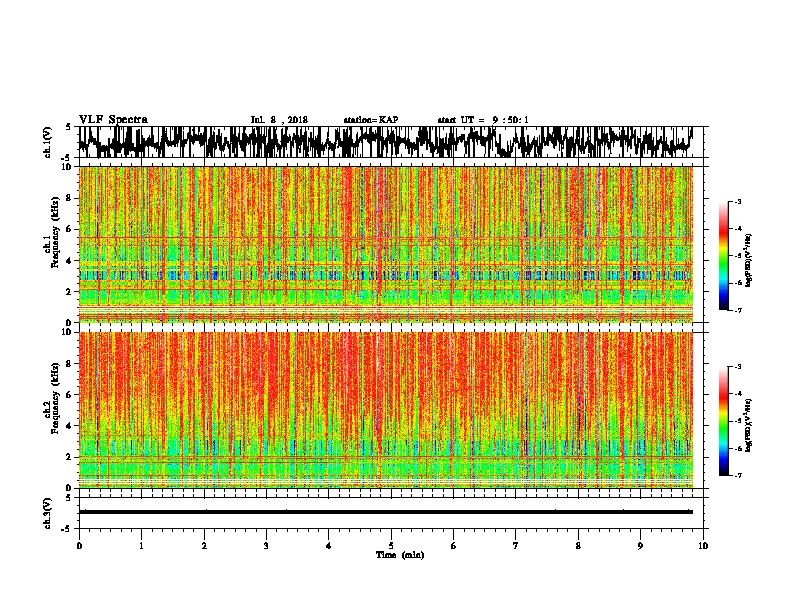
Task: Select the date text 'Jul 8, 2018'
Action: click(x=279, y=120)
